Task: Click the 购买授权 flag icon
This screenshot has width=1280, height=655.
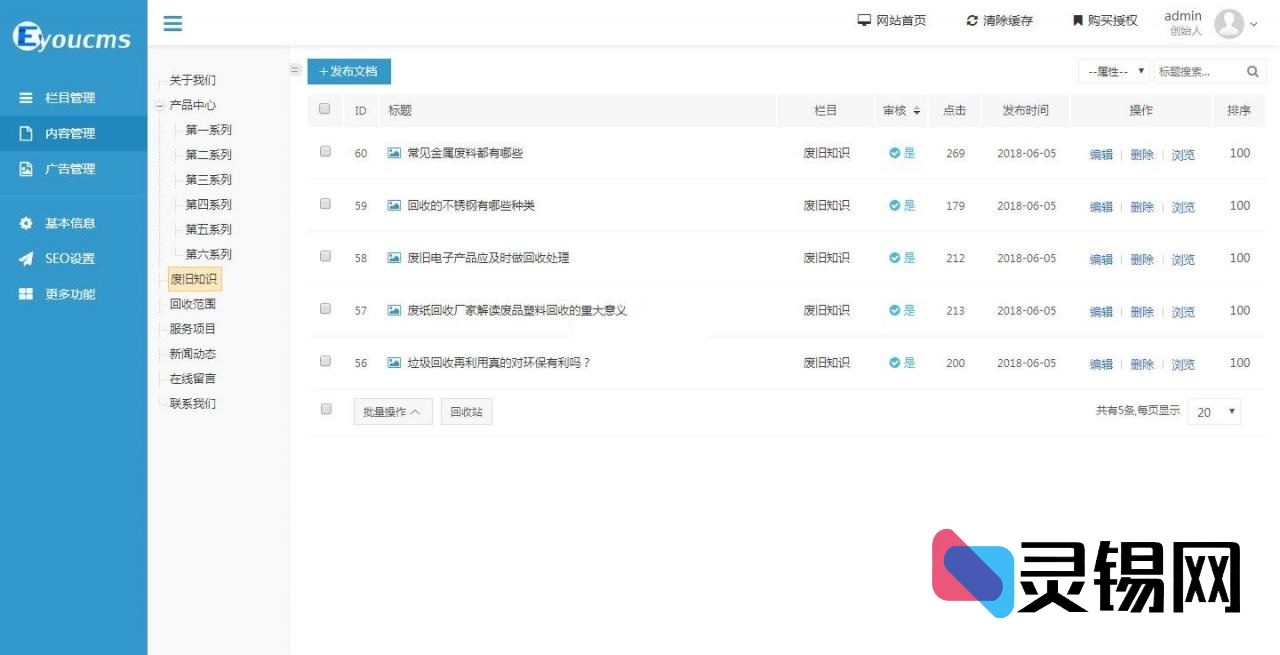Action: (x=1077, y=19)
